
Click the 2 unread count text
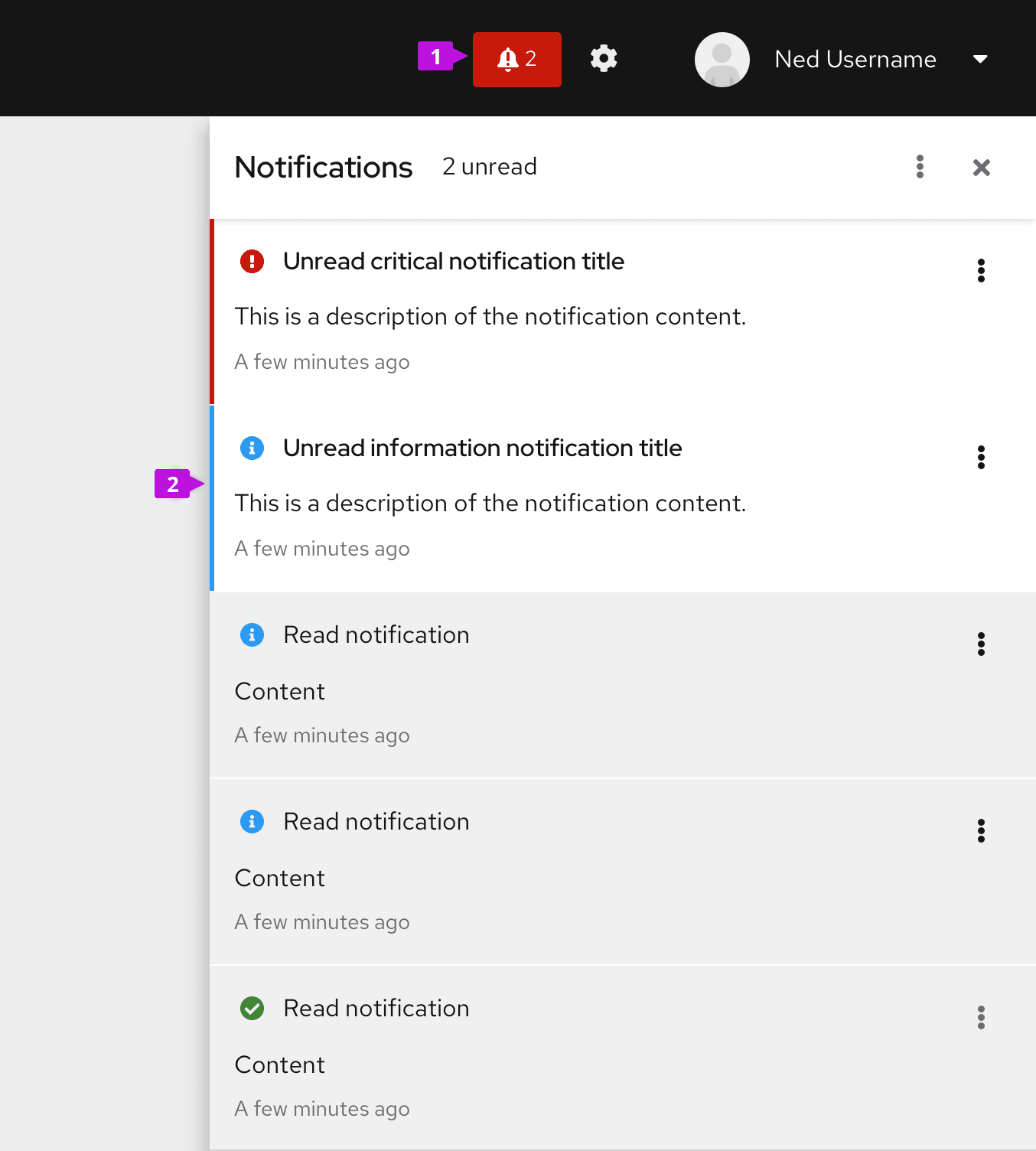tap(489, 167)
